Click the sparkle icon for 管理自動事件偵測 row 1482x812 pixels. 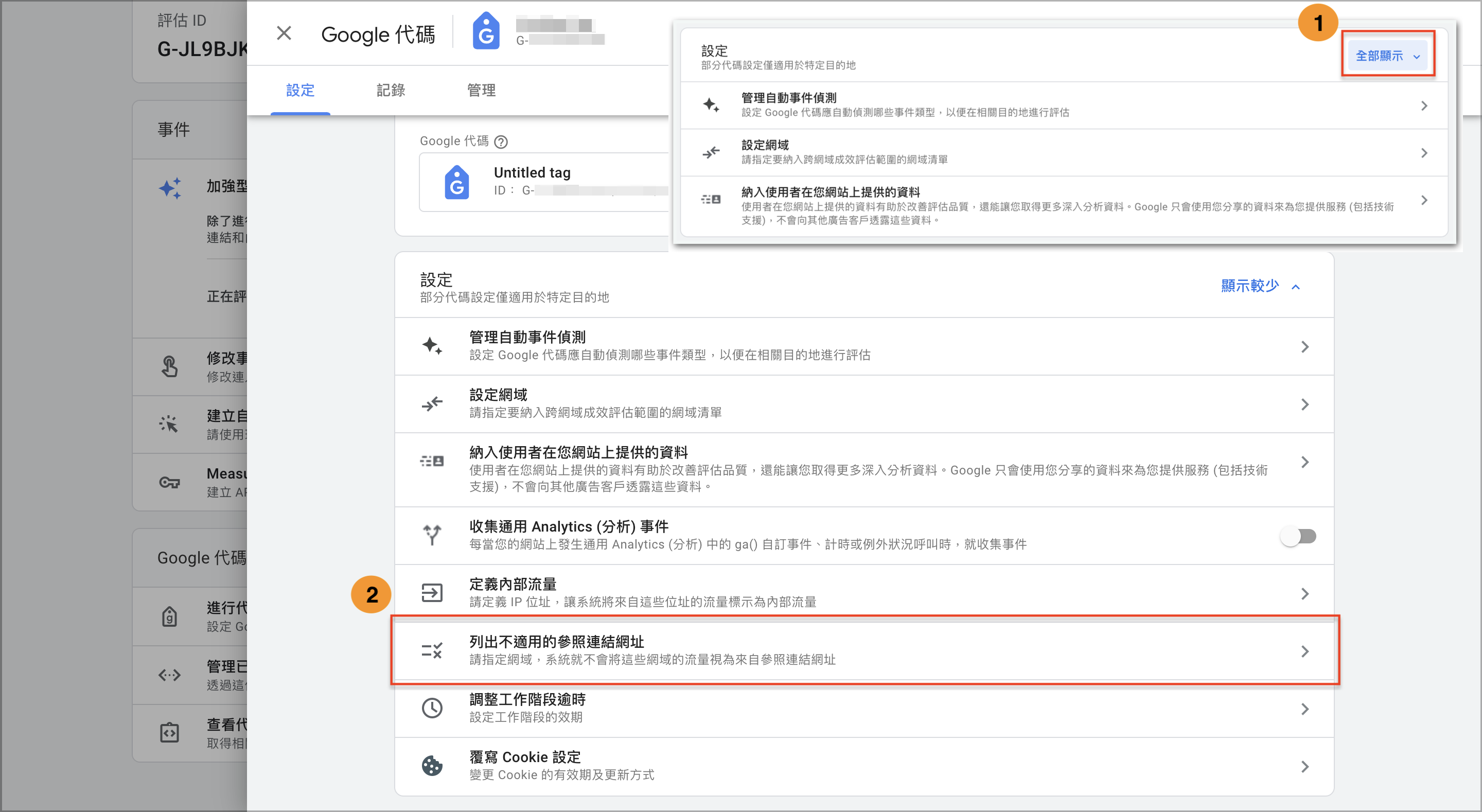(x=432, y=346)
